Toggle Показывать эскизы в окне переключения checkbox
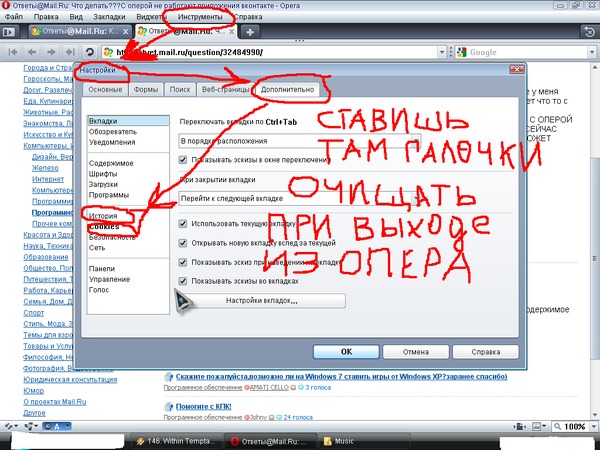The image size is (600, 450). click(183, 160)
